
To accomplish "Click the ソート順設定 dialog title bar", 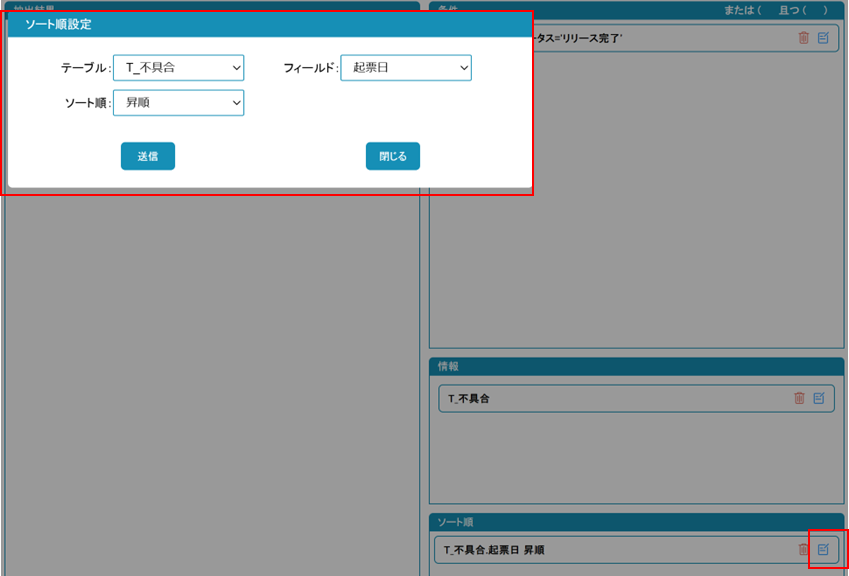I will point(270,24).
